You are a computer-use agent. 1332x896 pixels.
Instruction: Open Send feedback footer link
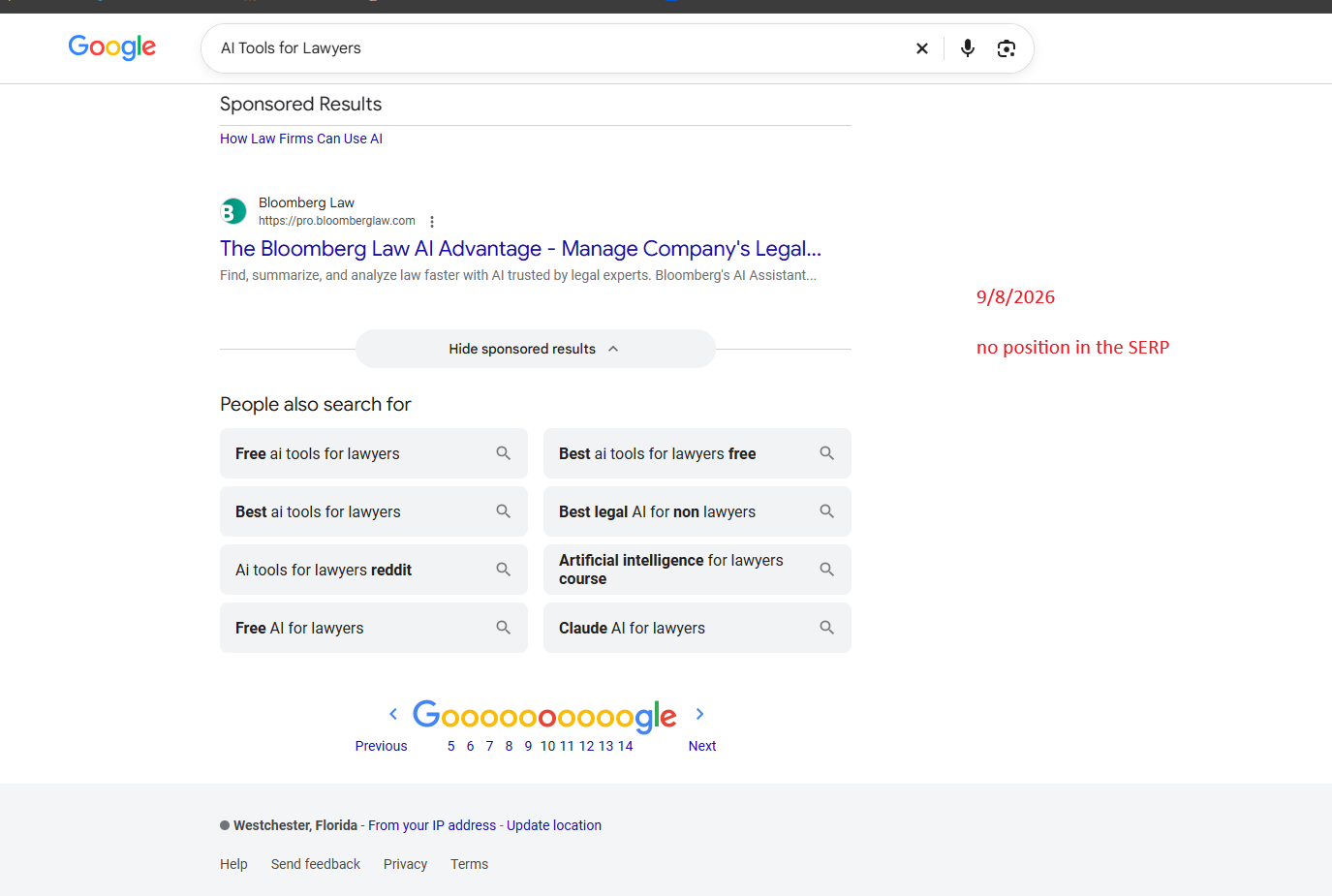coord(316,864)
